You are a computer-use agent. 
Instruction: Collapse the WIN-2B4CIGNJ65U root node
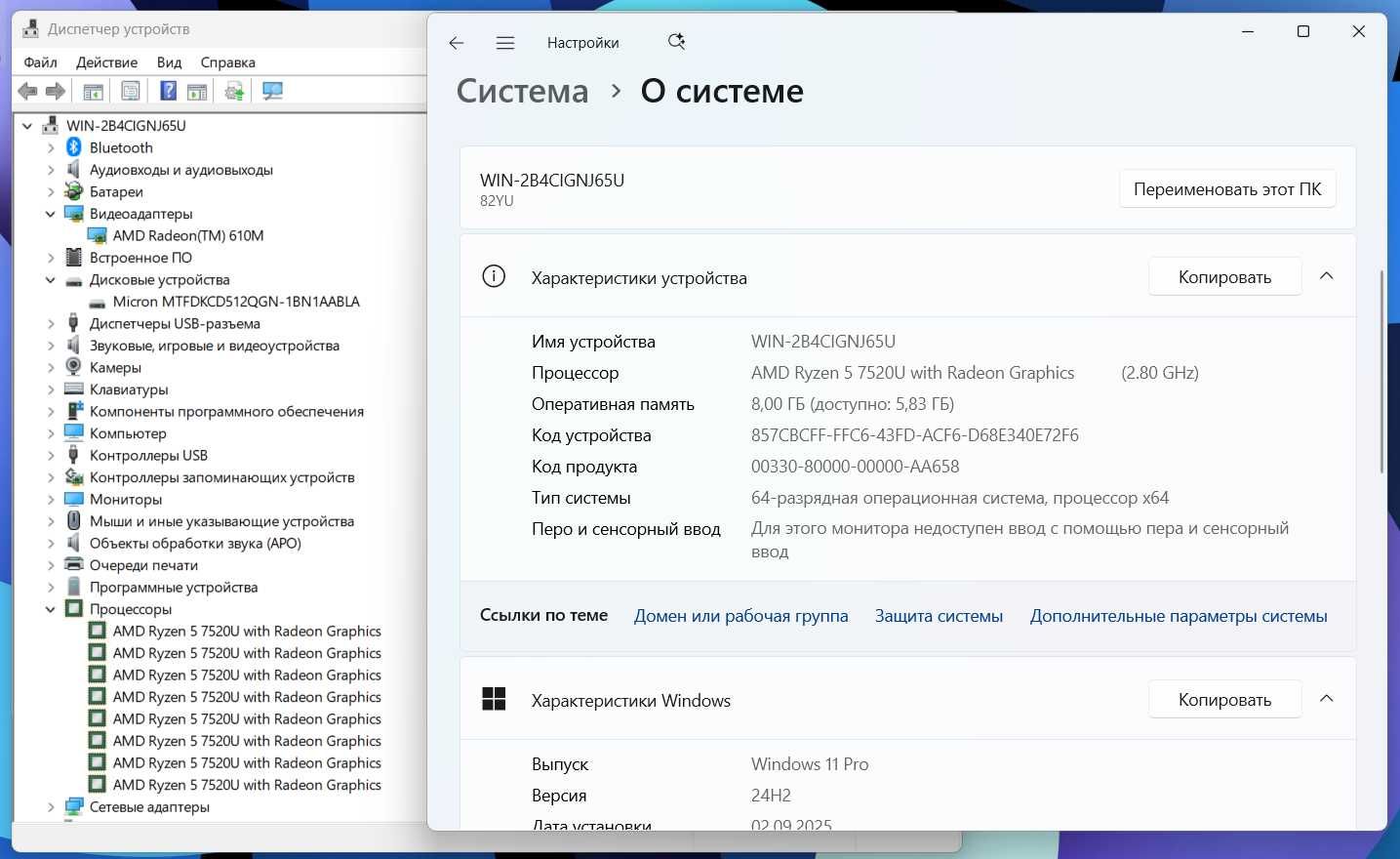pyautogui.click(x=27, y=126)
